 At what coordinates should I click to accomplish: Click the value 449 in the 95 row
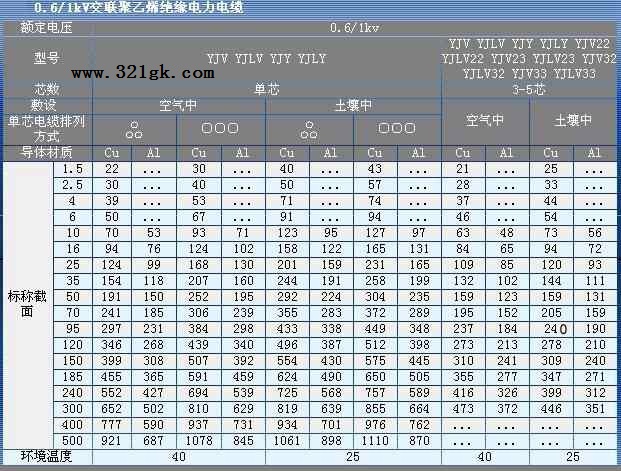point(375,328)
